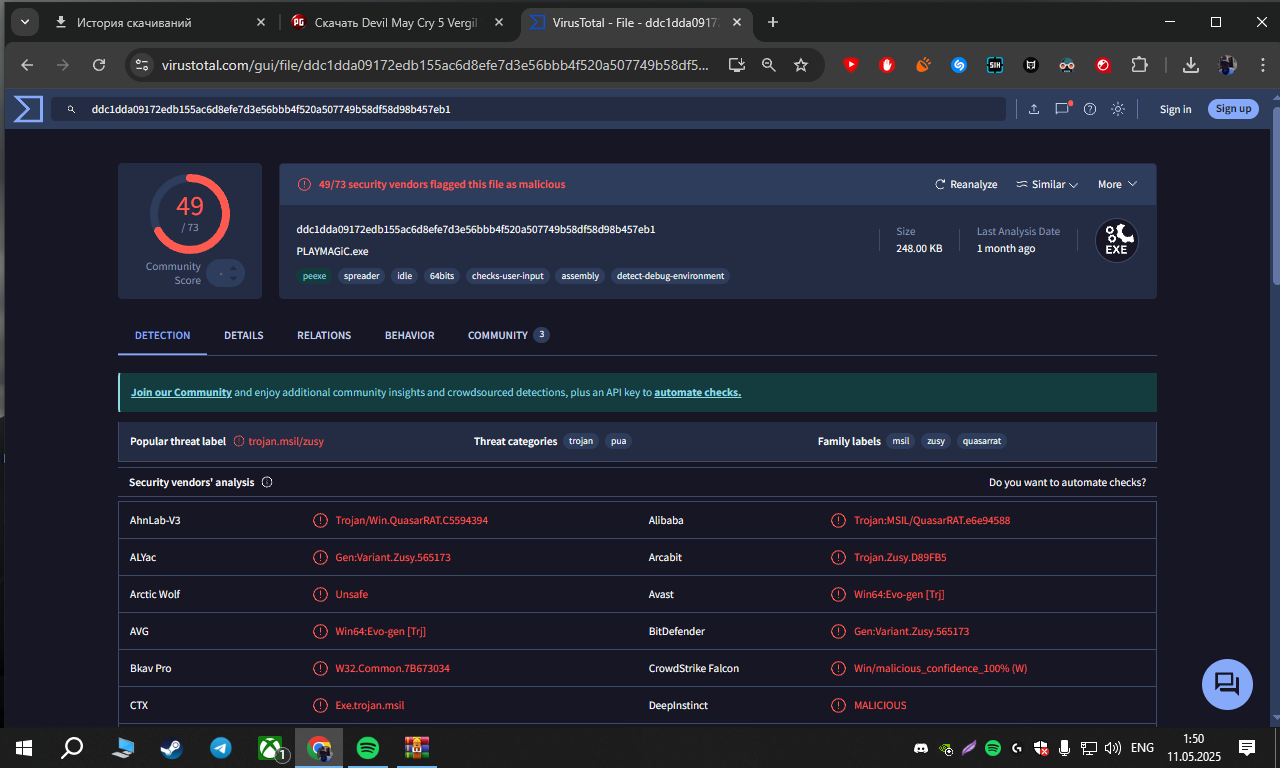The height and width of the screenshot is (768, 1280).
Task: Click the EXE file type icon
Action: coord(1116,240)
